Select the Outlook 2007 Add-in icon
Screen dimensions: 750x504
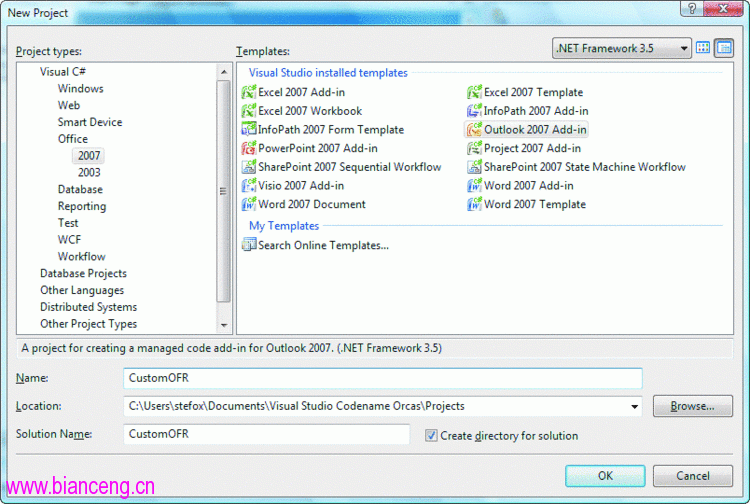tap(474, 129)
